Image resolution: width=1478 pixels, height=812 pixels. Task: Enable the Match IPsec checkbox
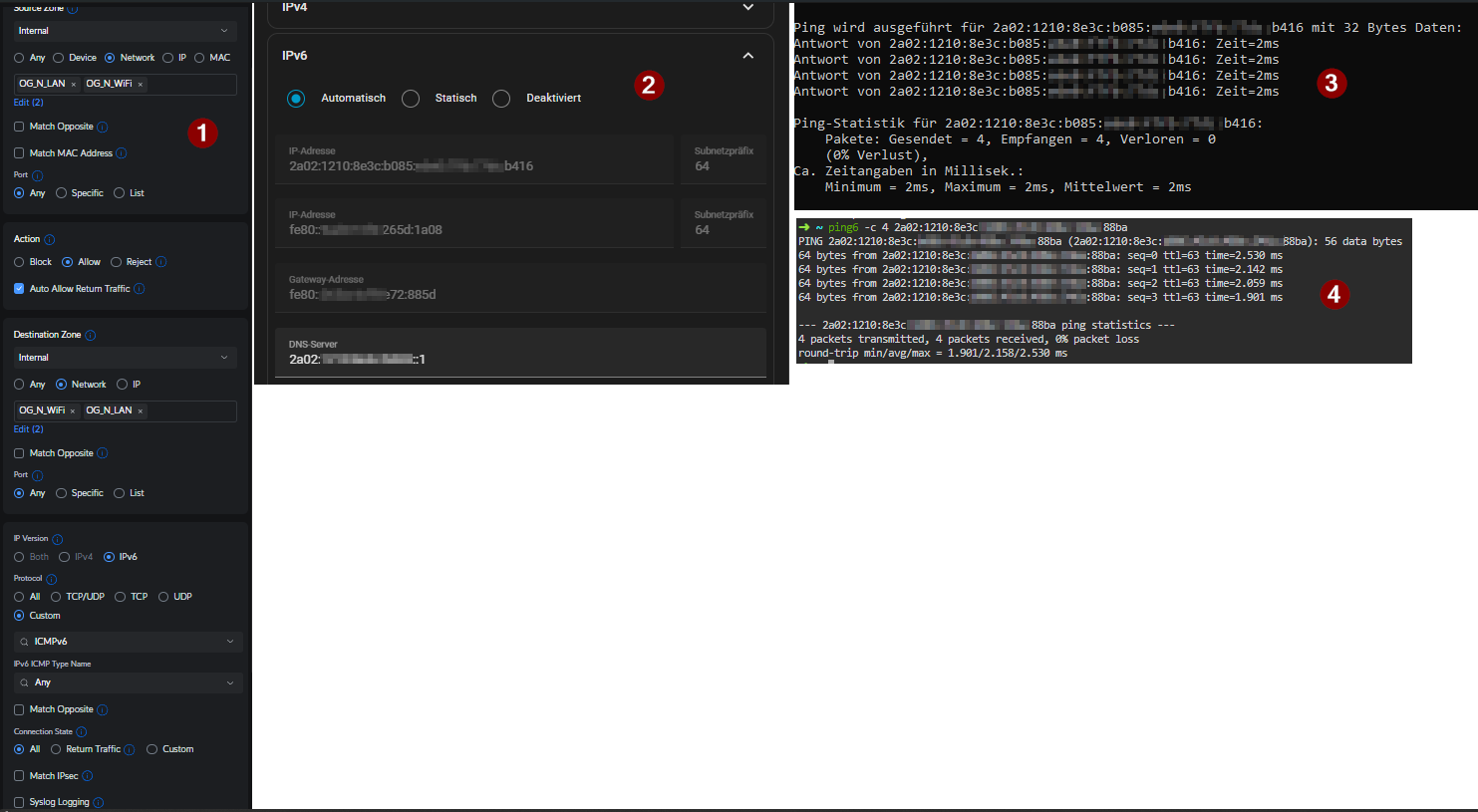click(x=19, y=776)
